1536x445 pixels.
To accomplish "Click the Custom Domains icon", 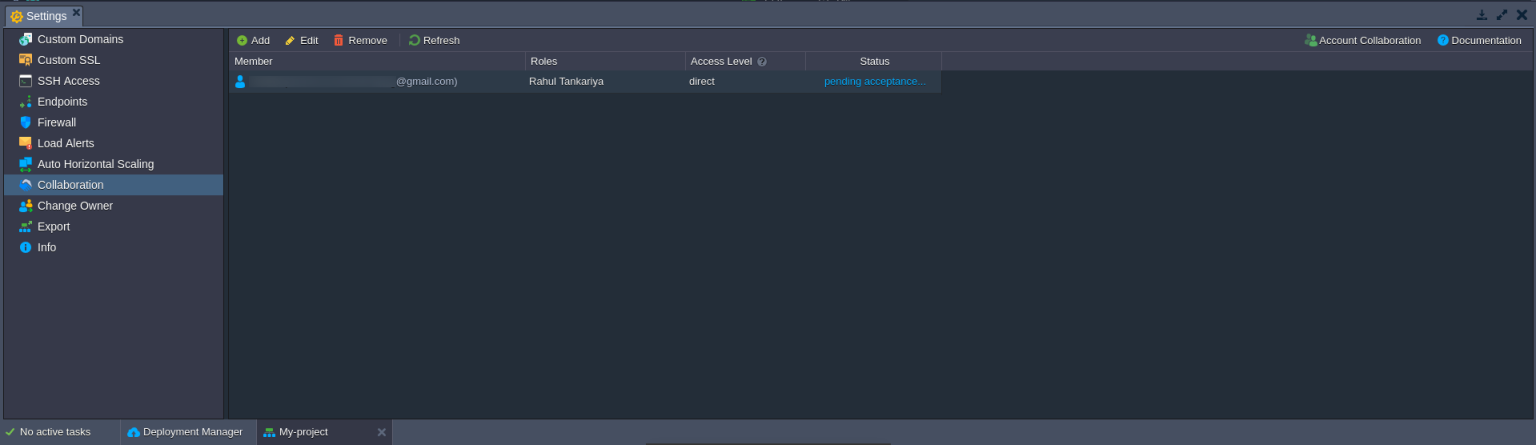I will point(25,39).
